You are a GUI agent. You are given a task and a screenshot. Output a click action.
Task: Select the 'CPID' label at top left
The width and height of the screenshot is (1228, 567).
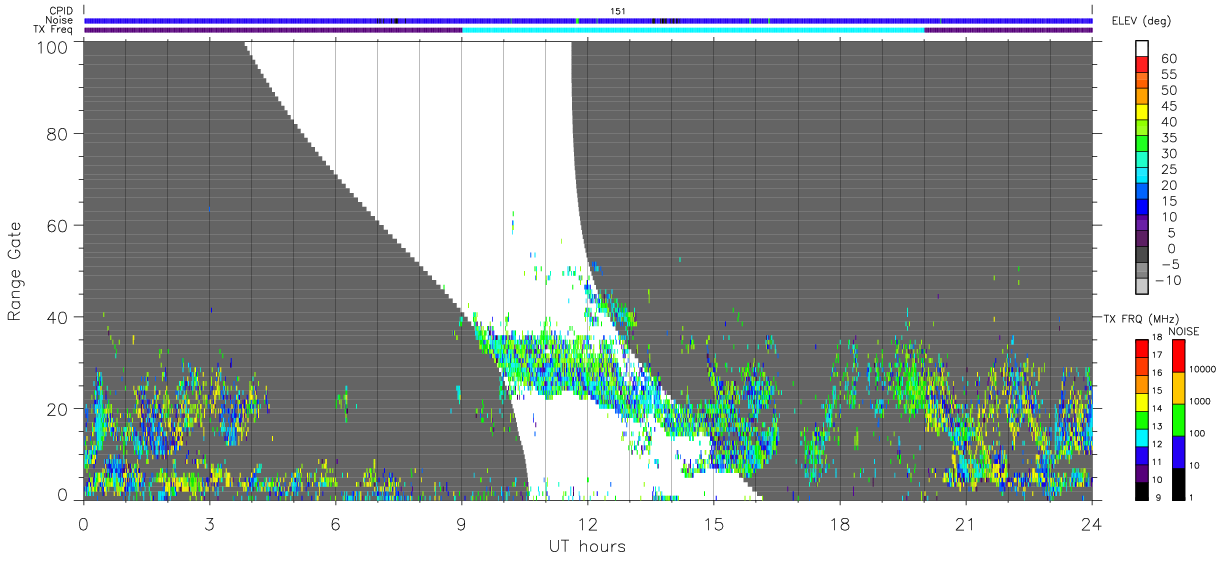[62, 11]
